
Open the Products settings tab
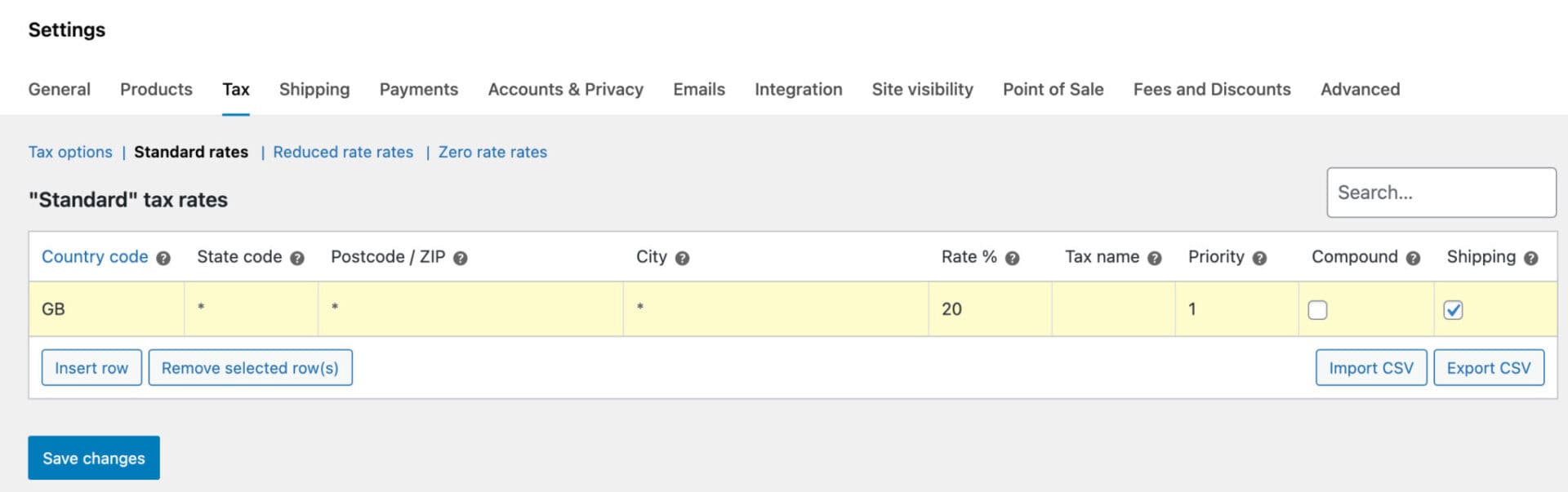point(156,89)
